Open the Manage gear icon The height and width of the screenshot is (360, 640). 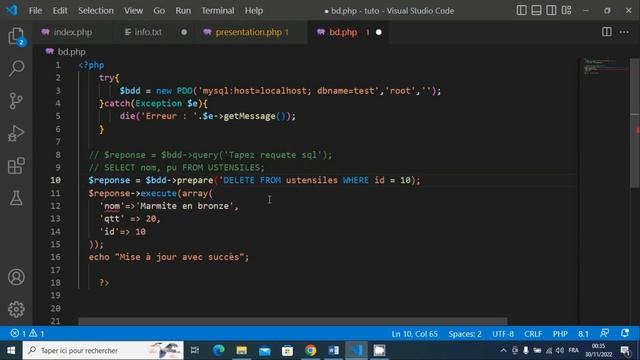pos(16,309)
